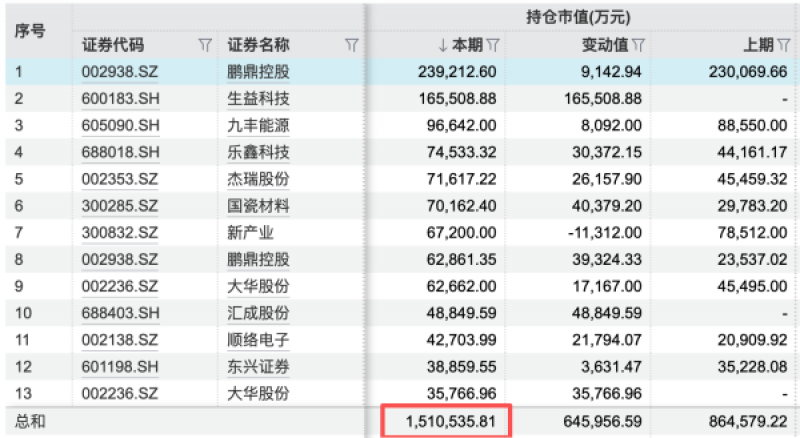Open filter icon for 证券名称 column
This screenshot has width=800, height=438.
point(351,45)
